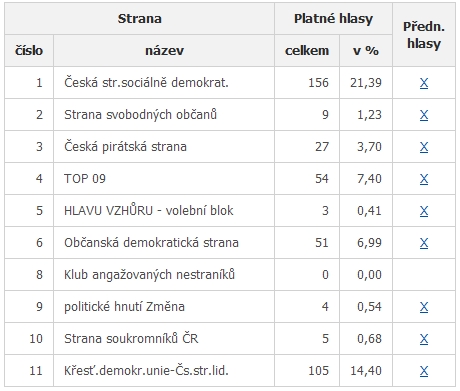This screenshot has width=460, height=391.
Task: Open X link for Česká str.sociálně demokrat.
Action: click(x=424, y=83)
